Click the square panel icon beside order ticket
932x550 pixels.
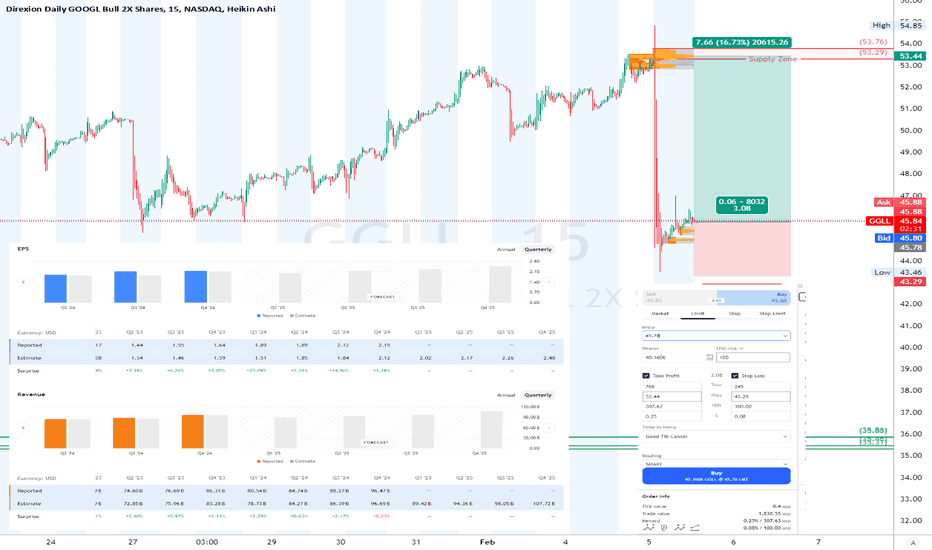pyautogui.click(x=802, y=297)
